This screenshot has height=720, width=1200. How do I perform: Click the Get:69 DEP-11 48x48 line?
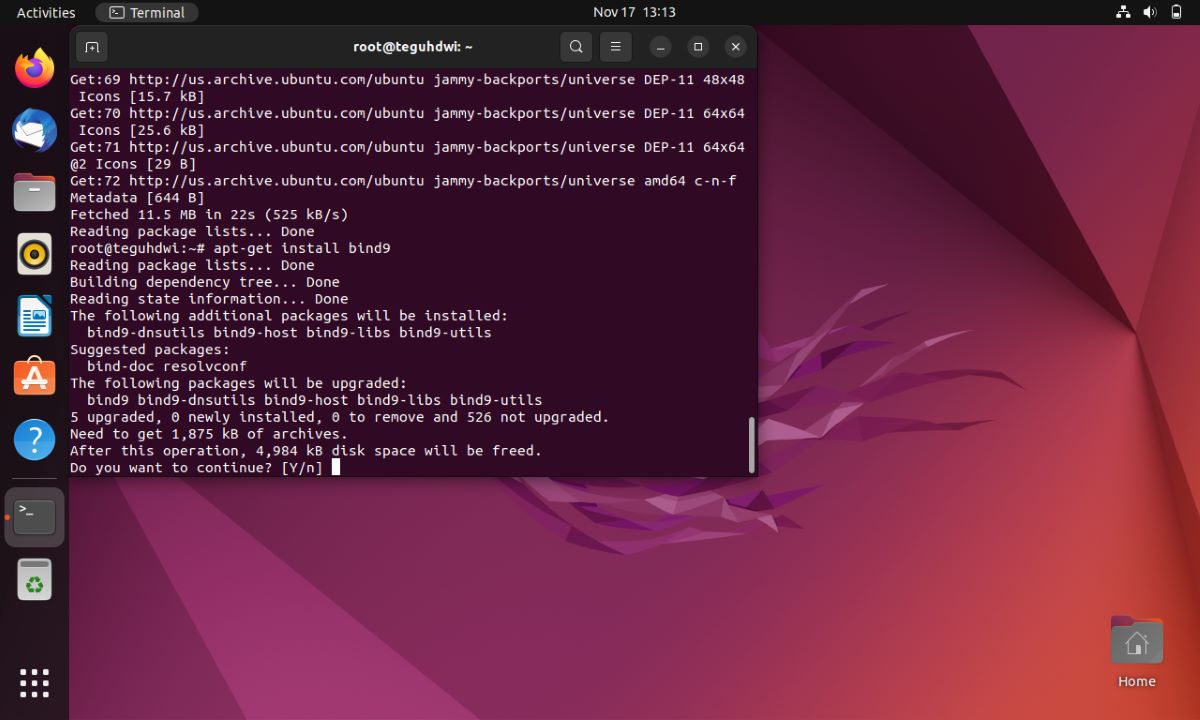coord(407,79)
